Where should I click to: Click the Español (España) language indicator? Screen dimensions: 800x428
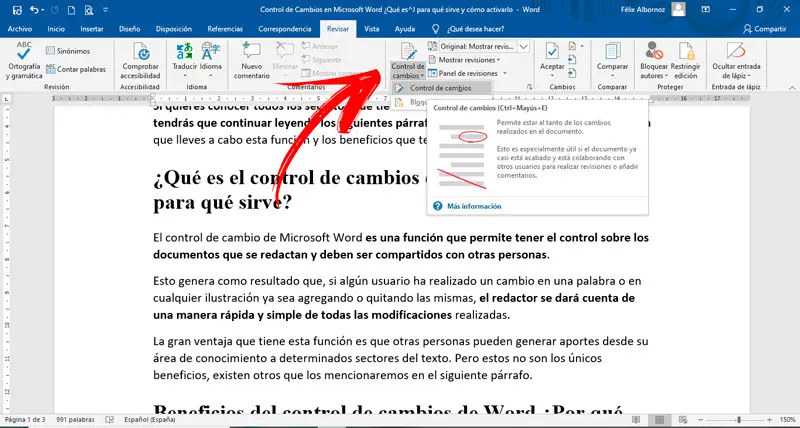(149, 419)
